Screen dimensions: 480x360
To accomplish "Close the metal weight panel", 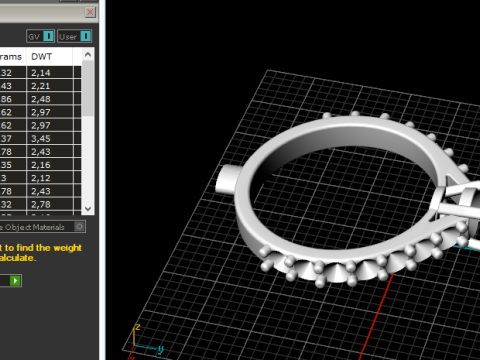I will 90,12.
